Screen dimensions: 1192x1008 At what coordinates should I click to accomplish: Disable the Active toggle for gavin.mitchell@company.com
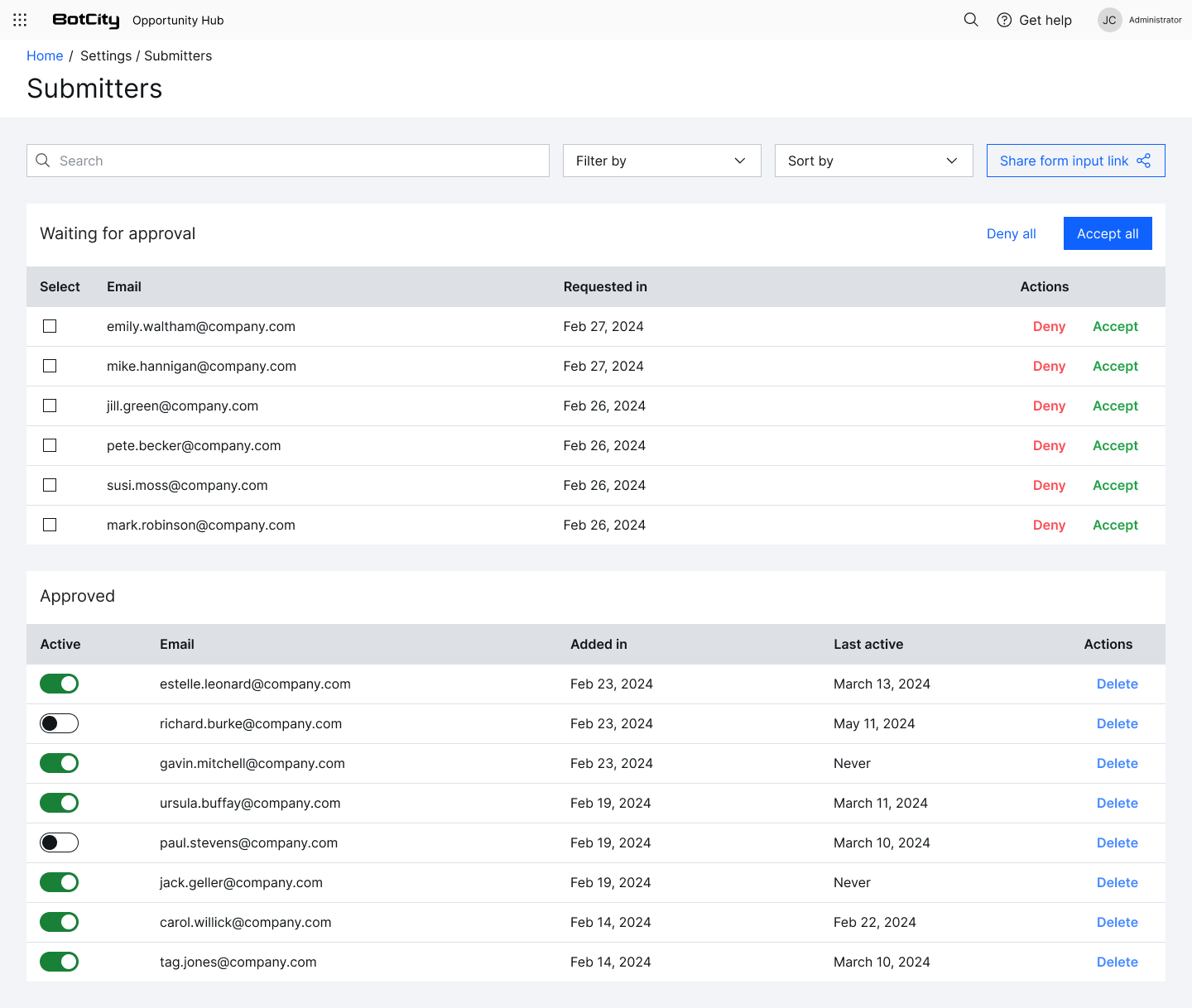coord(59,763)
